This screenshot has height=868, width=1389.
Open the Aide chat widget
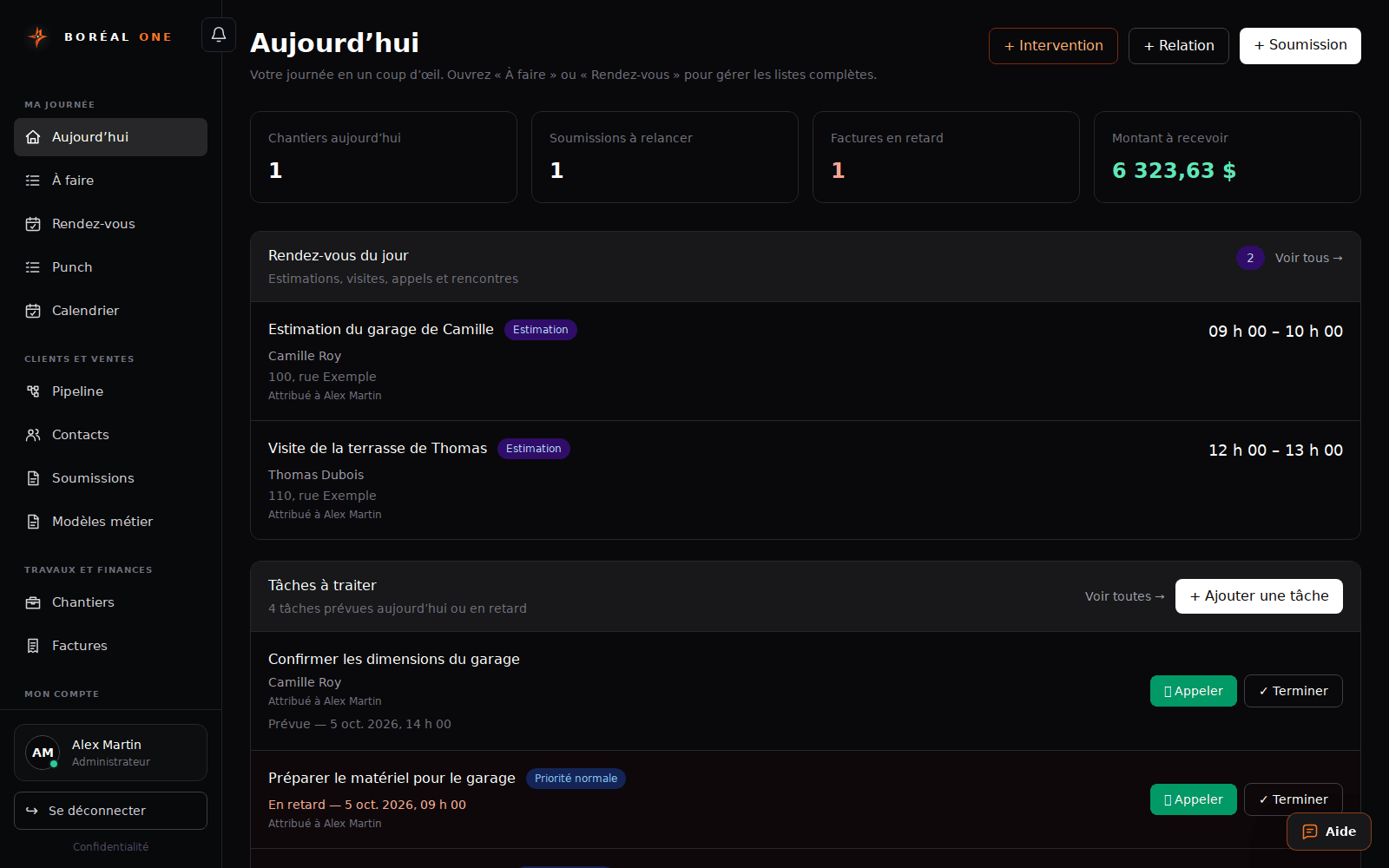click(1329, 832)
